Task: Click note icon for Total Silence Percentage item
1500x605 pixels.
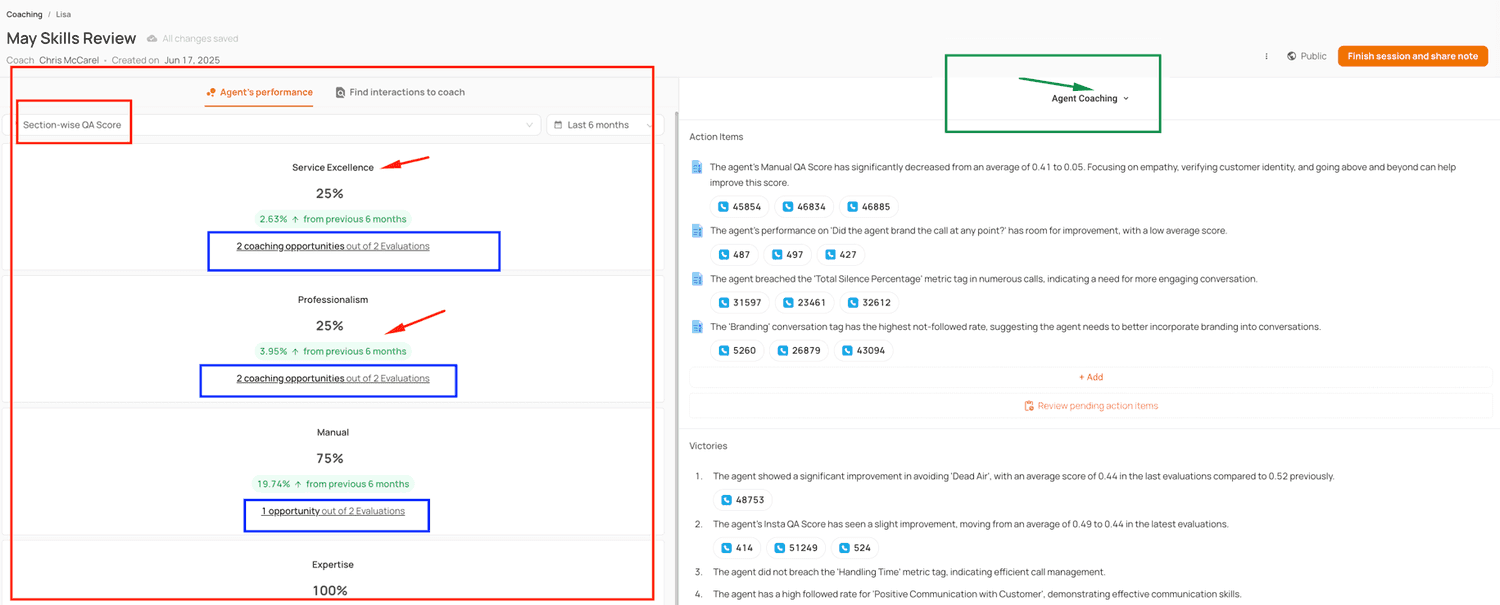Action: coord(697,279)
